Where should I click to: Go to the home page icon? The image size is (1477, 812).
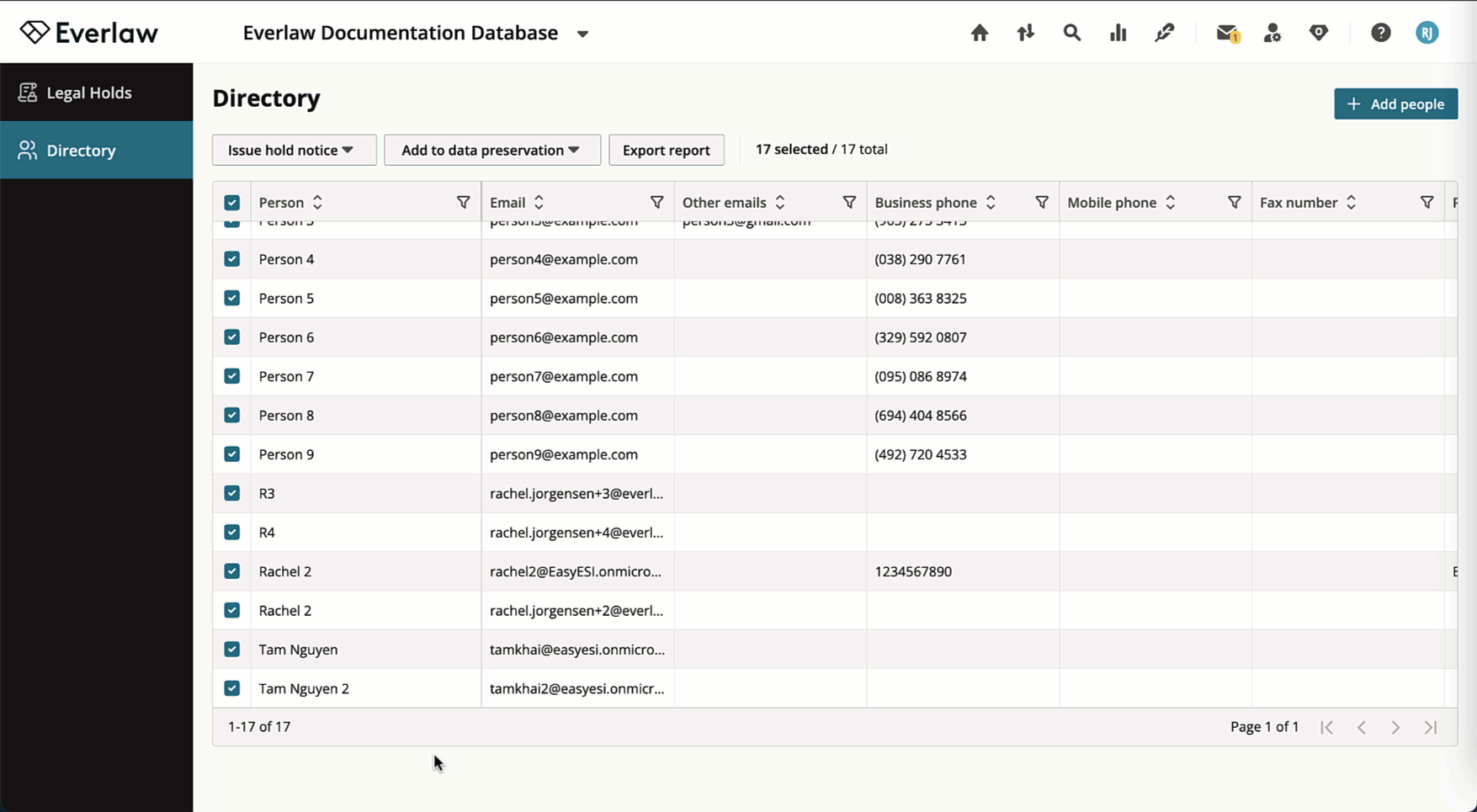(x=979, y=33)
